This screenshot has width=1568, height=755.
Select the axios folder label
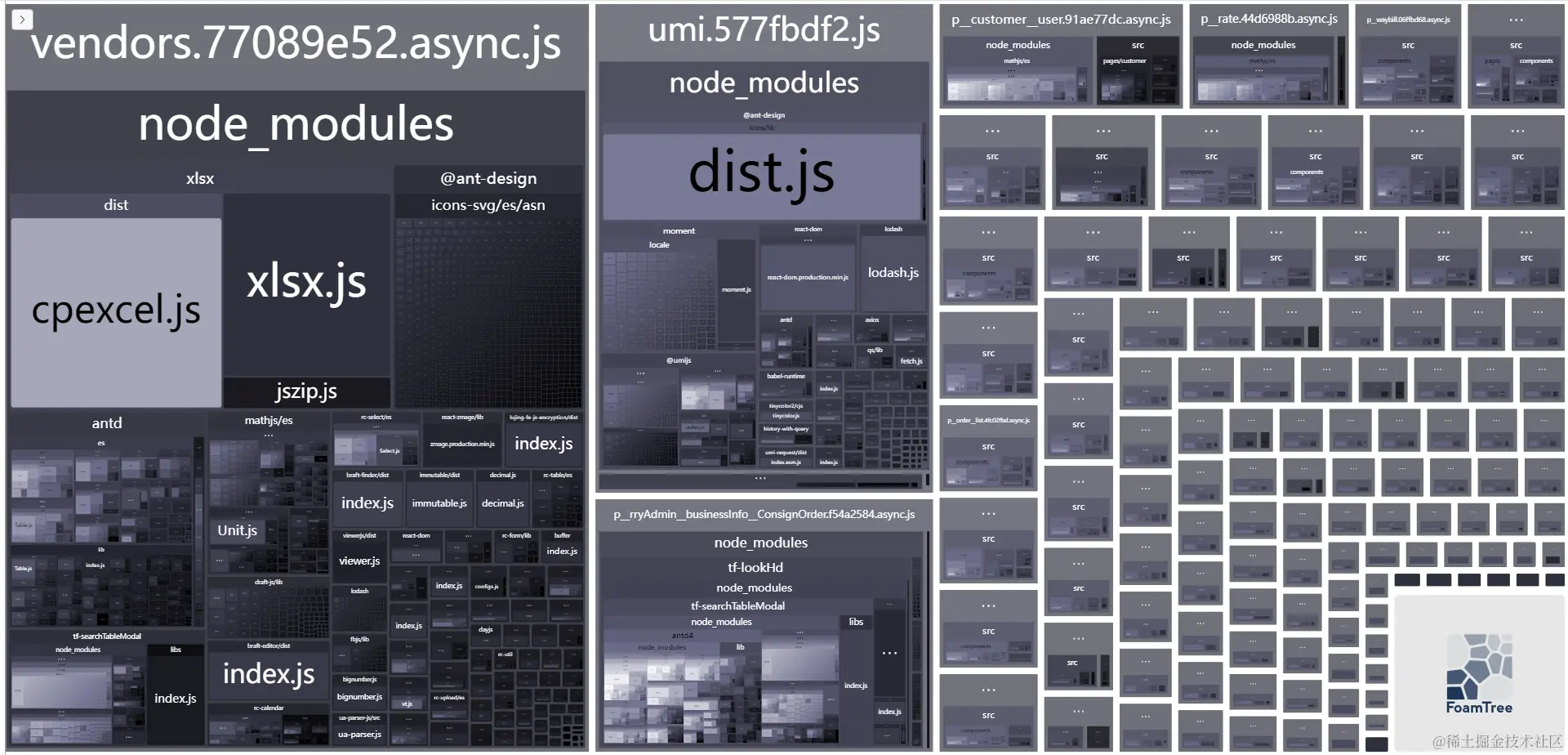point(872,320)
